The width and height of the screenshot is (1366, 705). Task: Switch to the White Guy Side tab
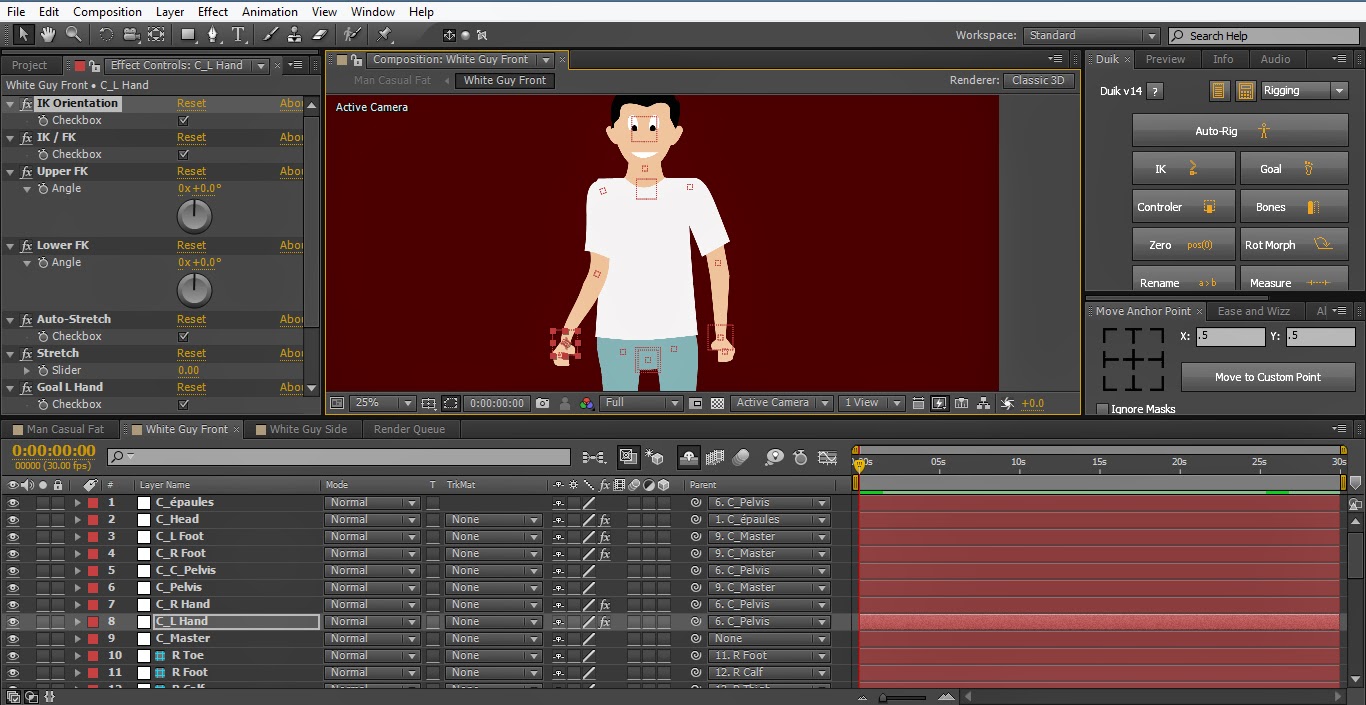point(303,429)
